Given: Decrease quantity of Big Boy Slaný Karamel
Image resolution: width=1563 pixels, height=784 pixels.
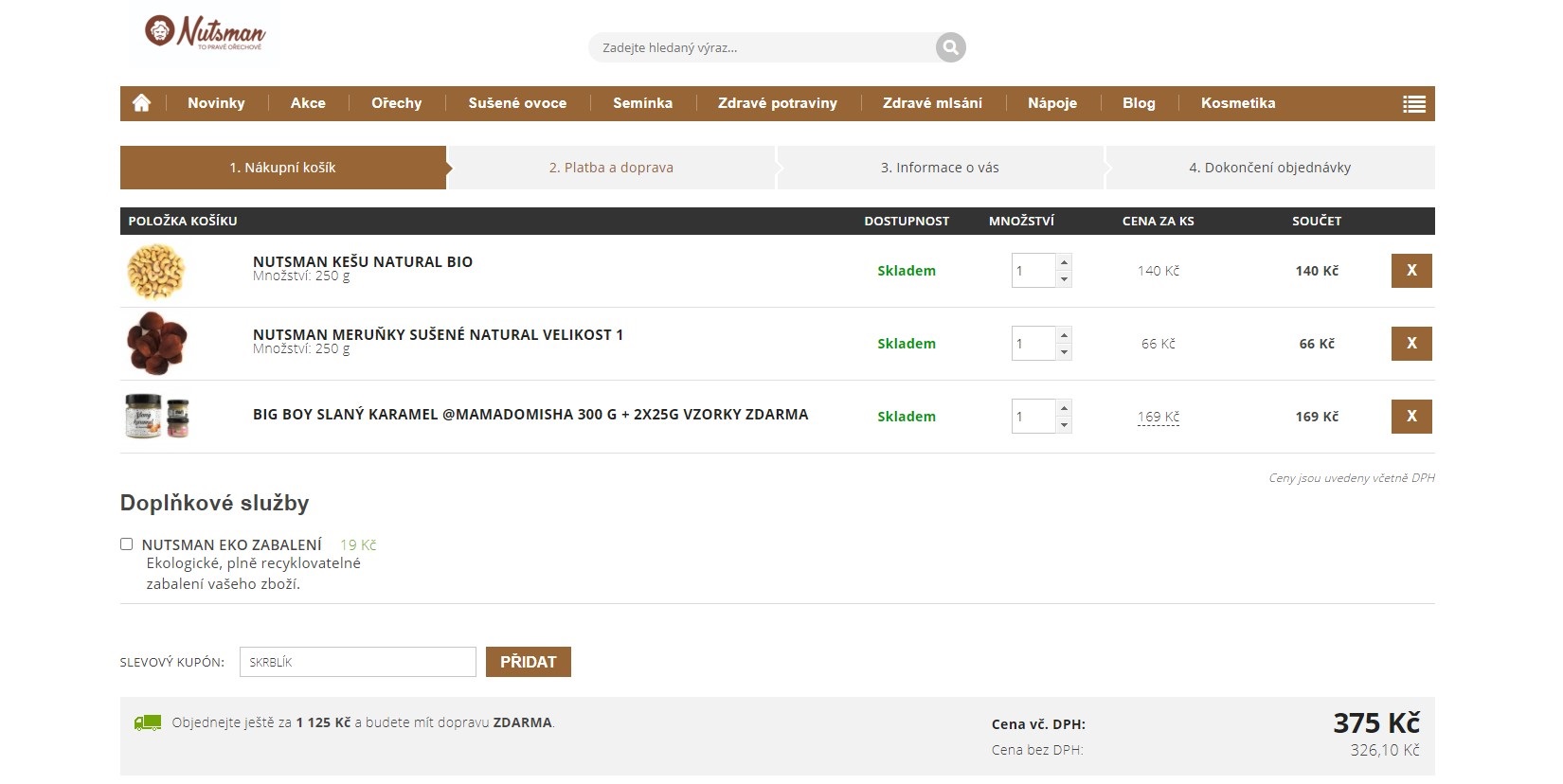Looking at the screenshot, I should coord(1064,425).
